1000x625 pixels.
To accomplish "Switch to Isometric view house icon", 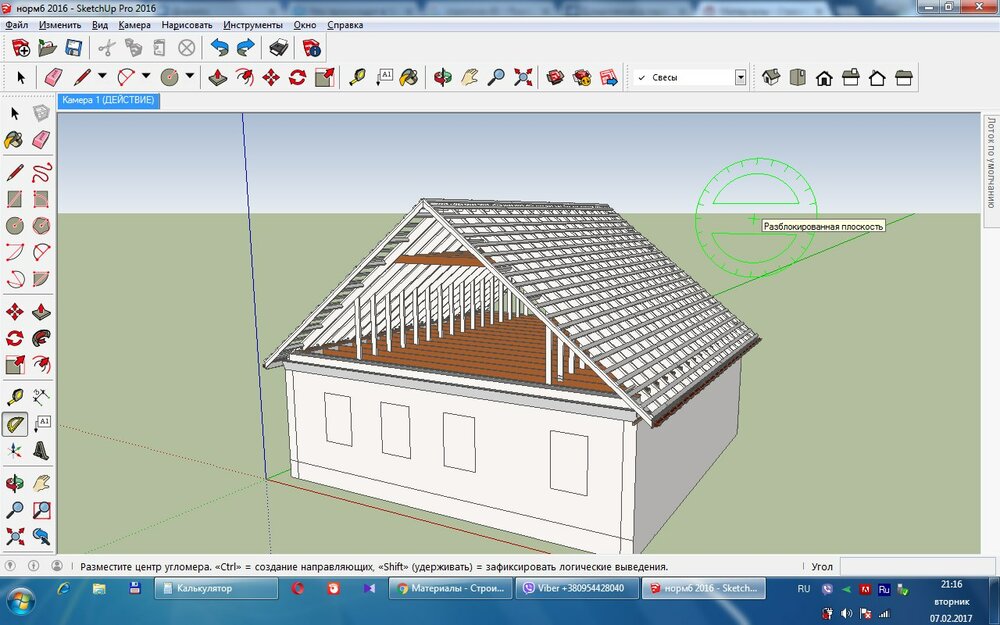I will point(770,77).
